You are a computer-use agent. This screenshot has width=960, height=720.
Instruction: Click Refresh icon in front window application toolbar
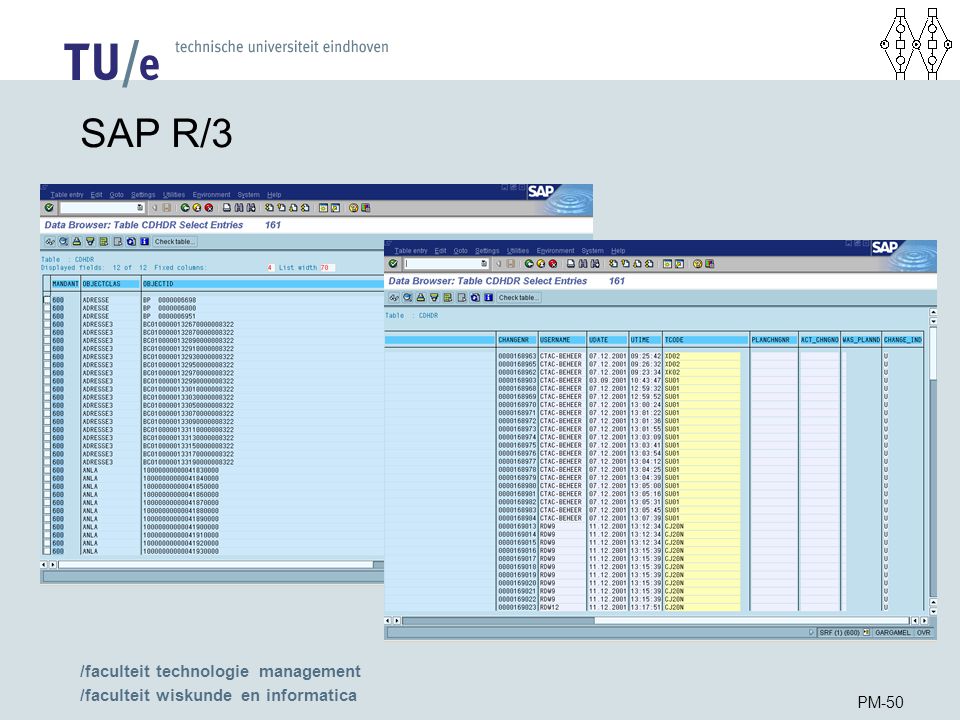click(475, 298)
